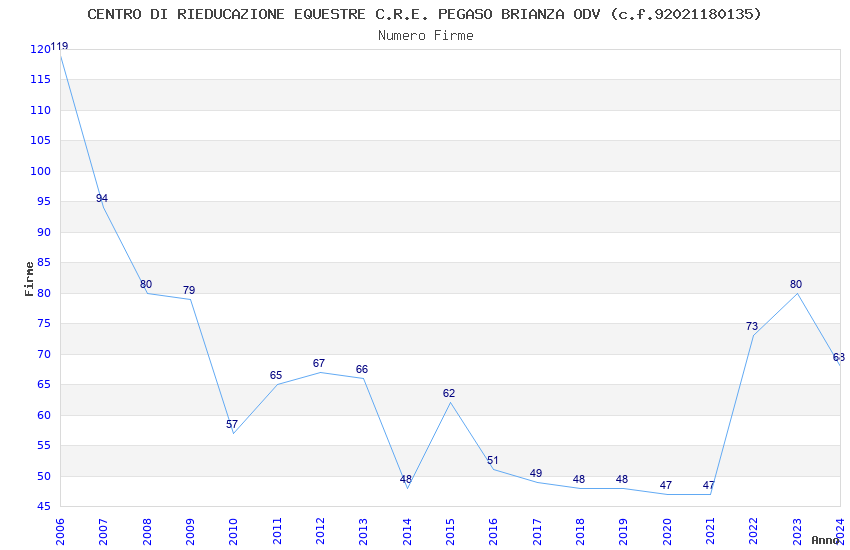
Task: Click the Numero Firme subtitle
Action: [x=426, y=36]
